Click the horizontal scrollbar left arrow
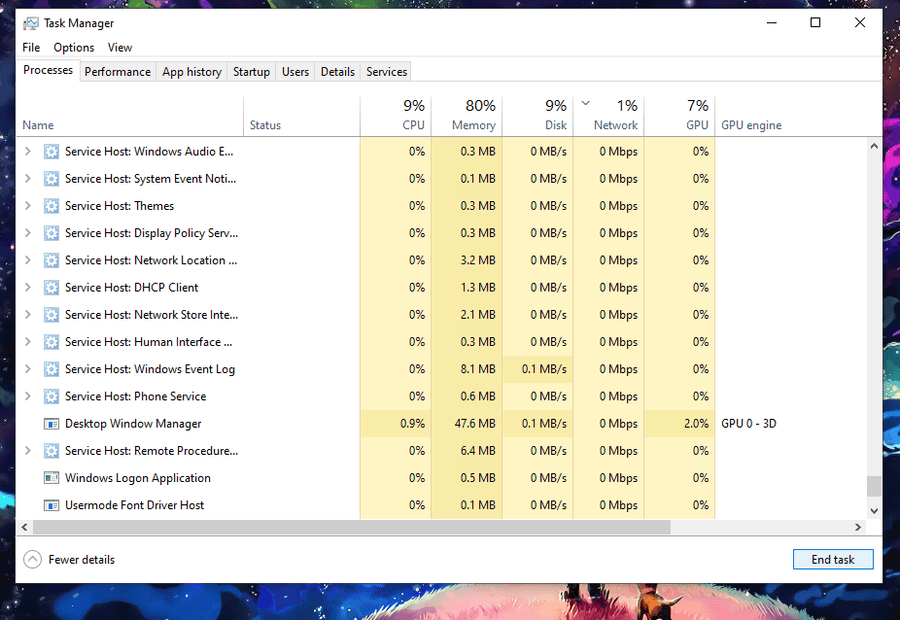This screenshot has width=900, height=620. (x=24, y=527)
